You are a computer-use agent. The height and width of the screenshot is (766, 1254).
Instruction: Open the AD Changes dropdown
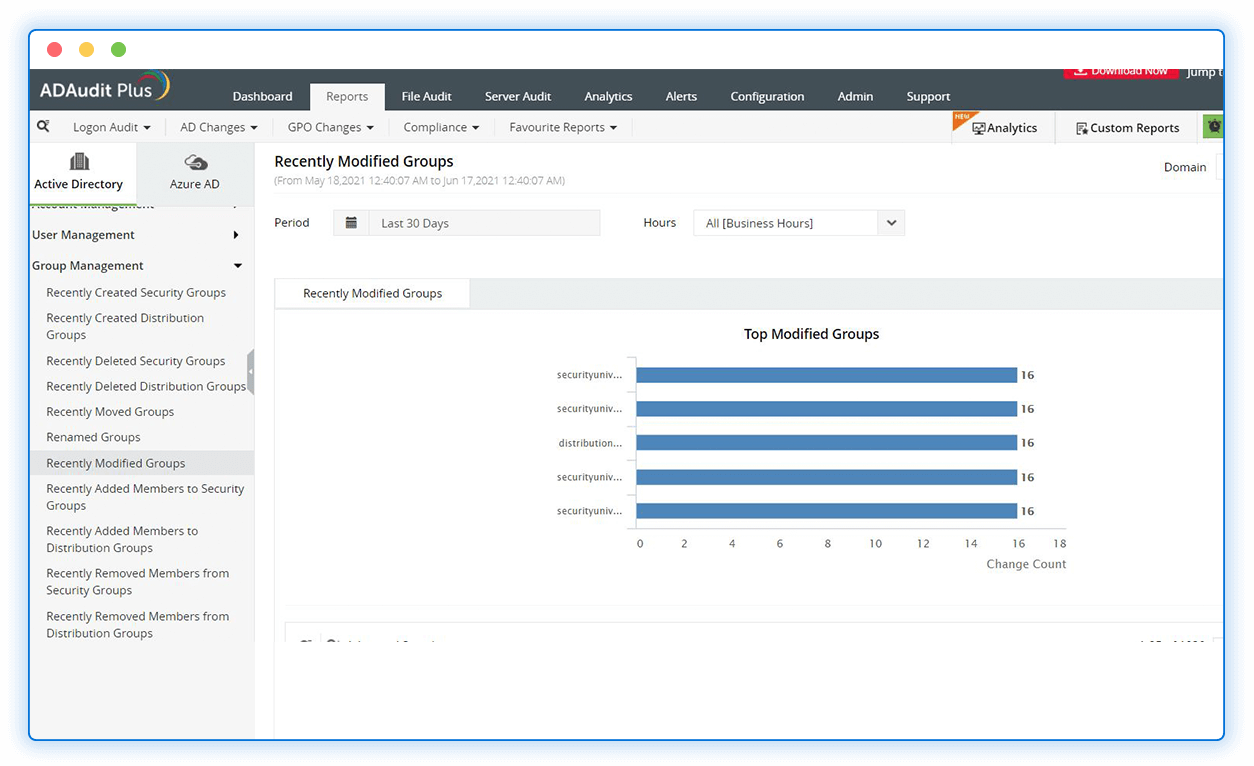[218, 127]
